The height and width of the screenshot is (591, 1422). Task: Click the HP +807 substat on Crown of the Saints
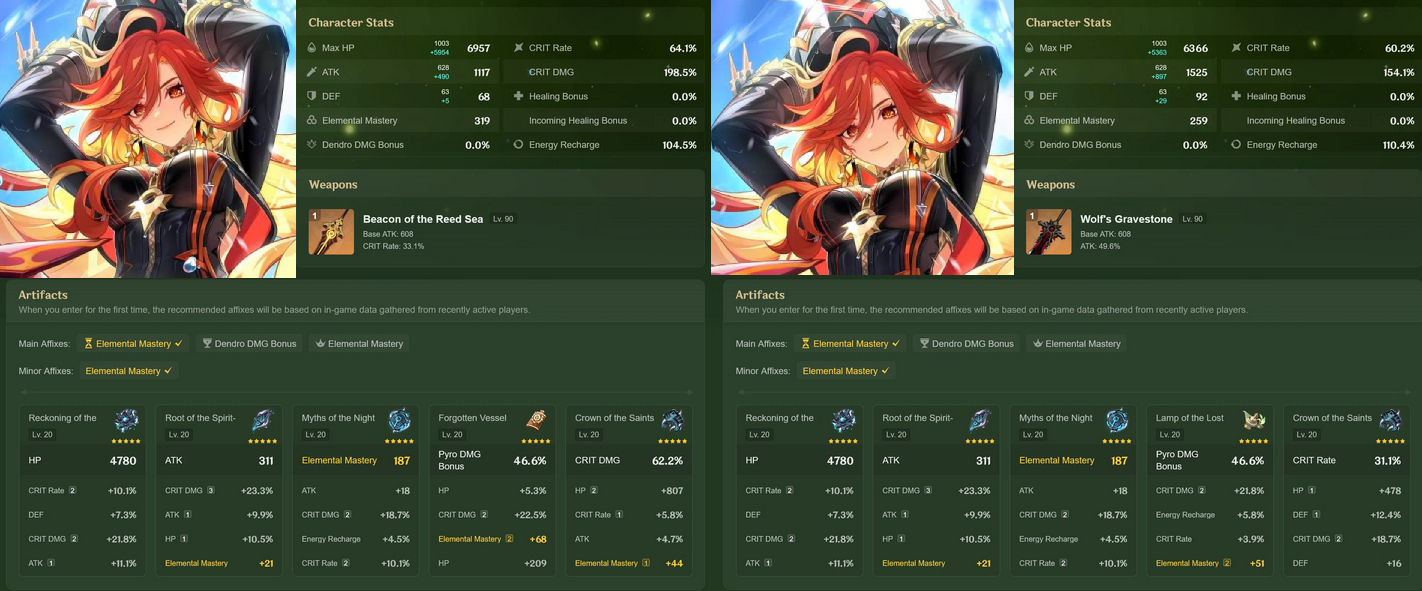pos(629,491)
